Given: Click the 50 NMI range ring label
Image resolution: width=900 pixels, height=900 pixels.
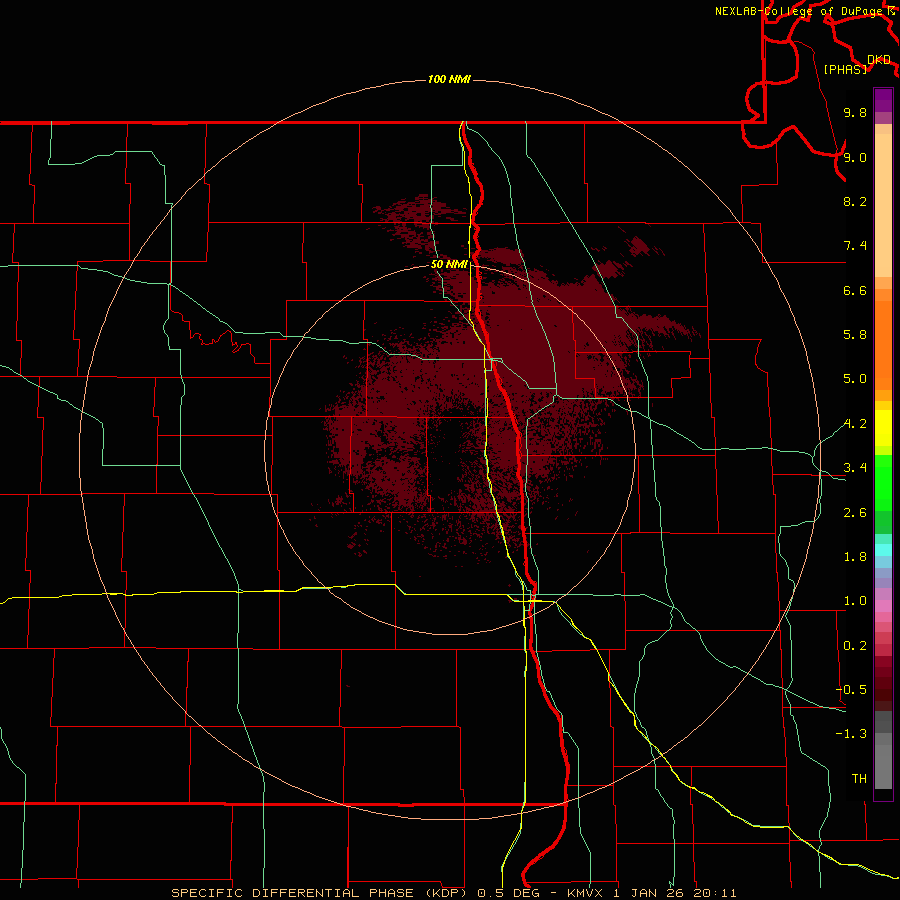Looking at the screenshot, I should click(449, 264).
